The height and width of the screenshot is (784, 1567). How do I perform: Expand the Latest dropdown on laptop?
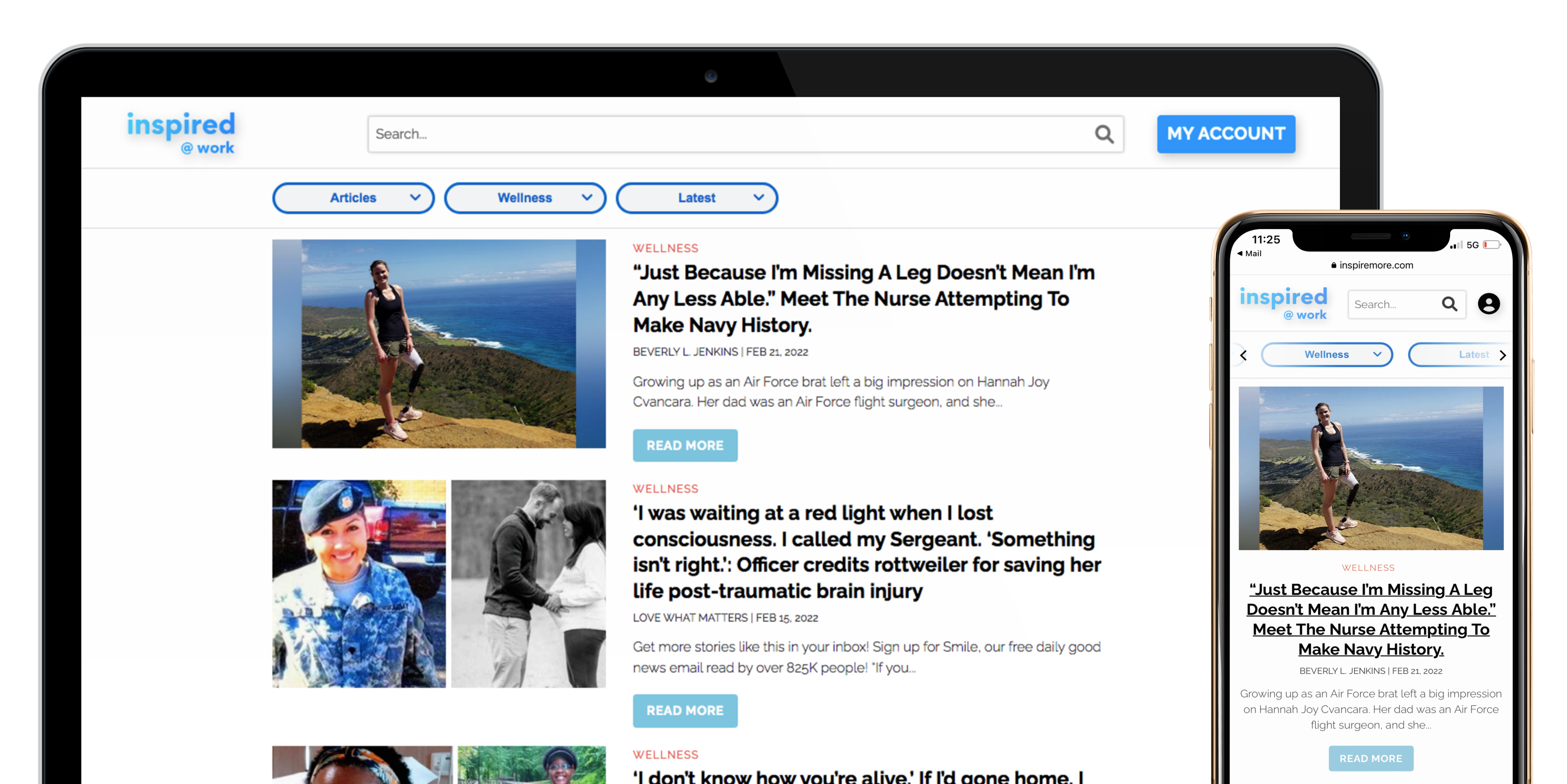click(696, 198)
